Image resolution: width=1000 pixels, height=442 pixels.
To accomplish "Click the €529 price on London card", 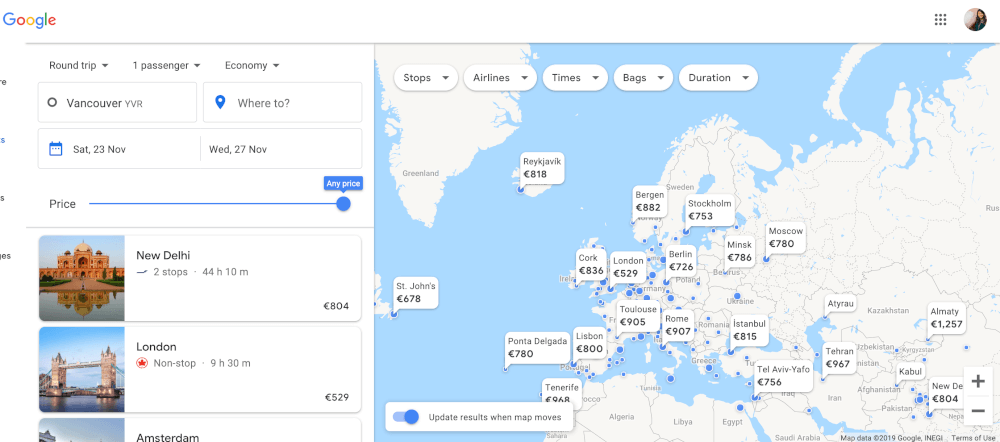I will [336, 397].
